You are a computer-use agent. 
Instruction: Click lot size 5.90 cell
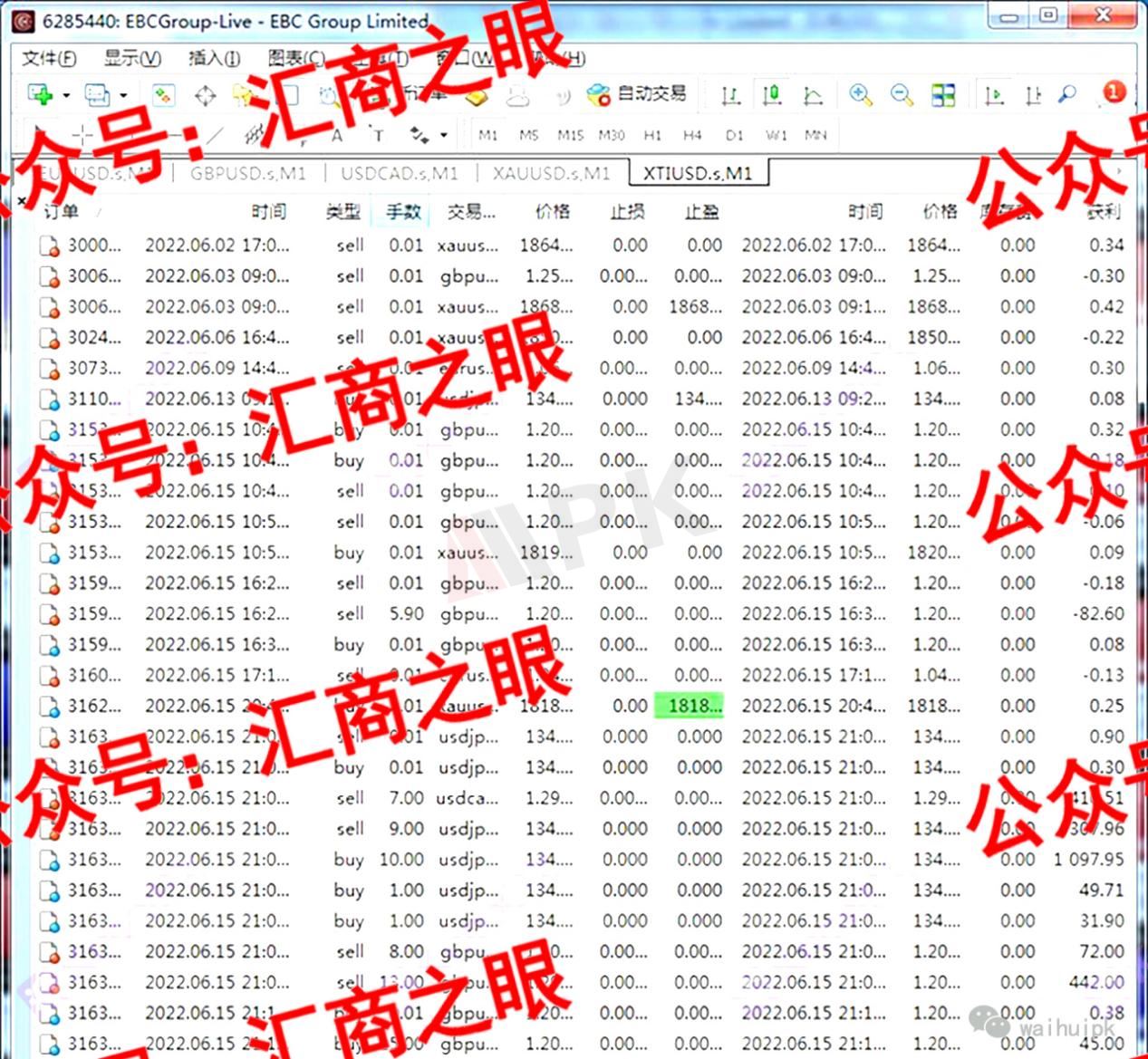tap(406, 614)
